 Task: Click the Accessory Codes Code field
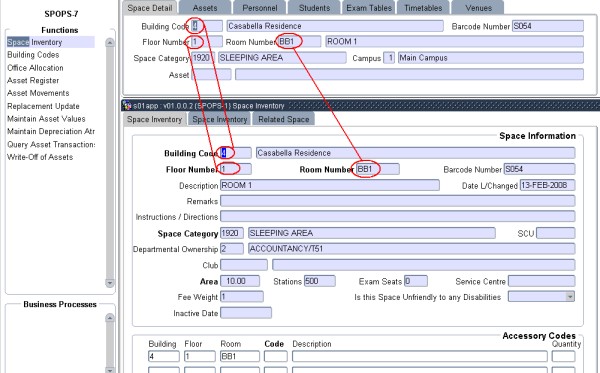click(x=276, y=356)
